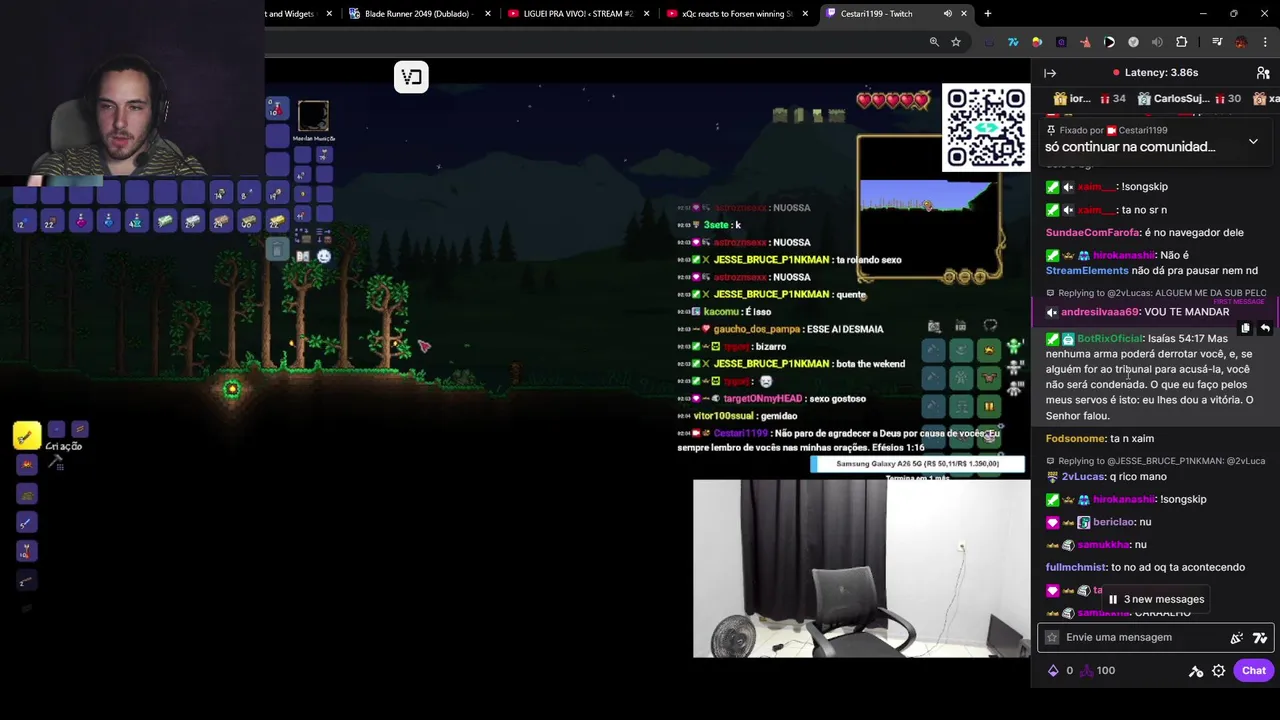Click the Terraria minimap on stream

(929, 208)
